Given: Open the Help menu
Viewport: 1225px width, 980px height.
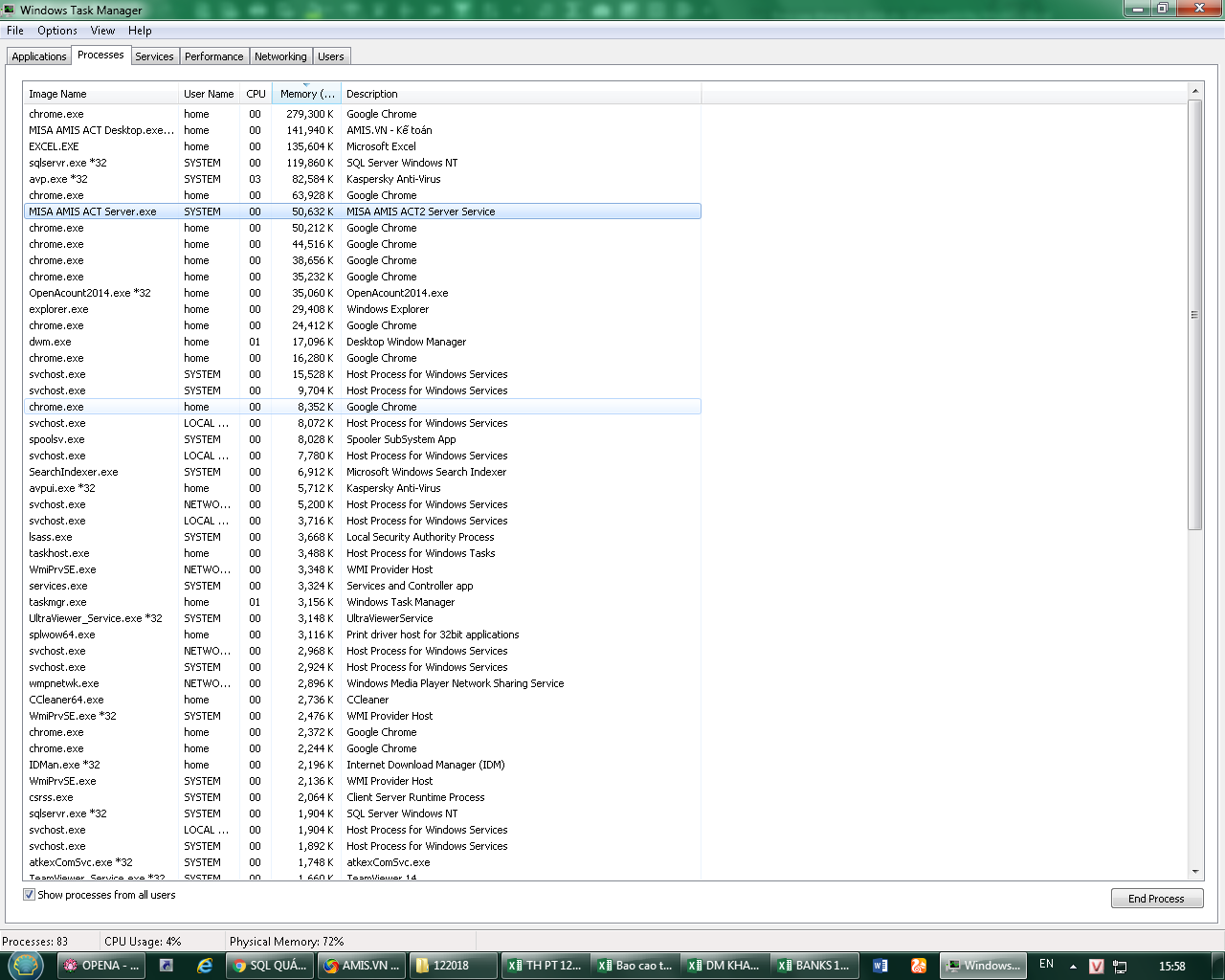Looking at the screenshot, I should pos(140,31).
